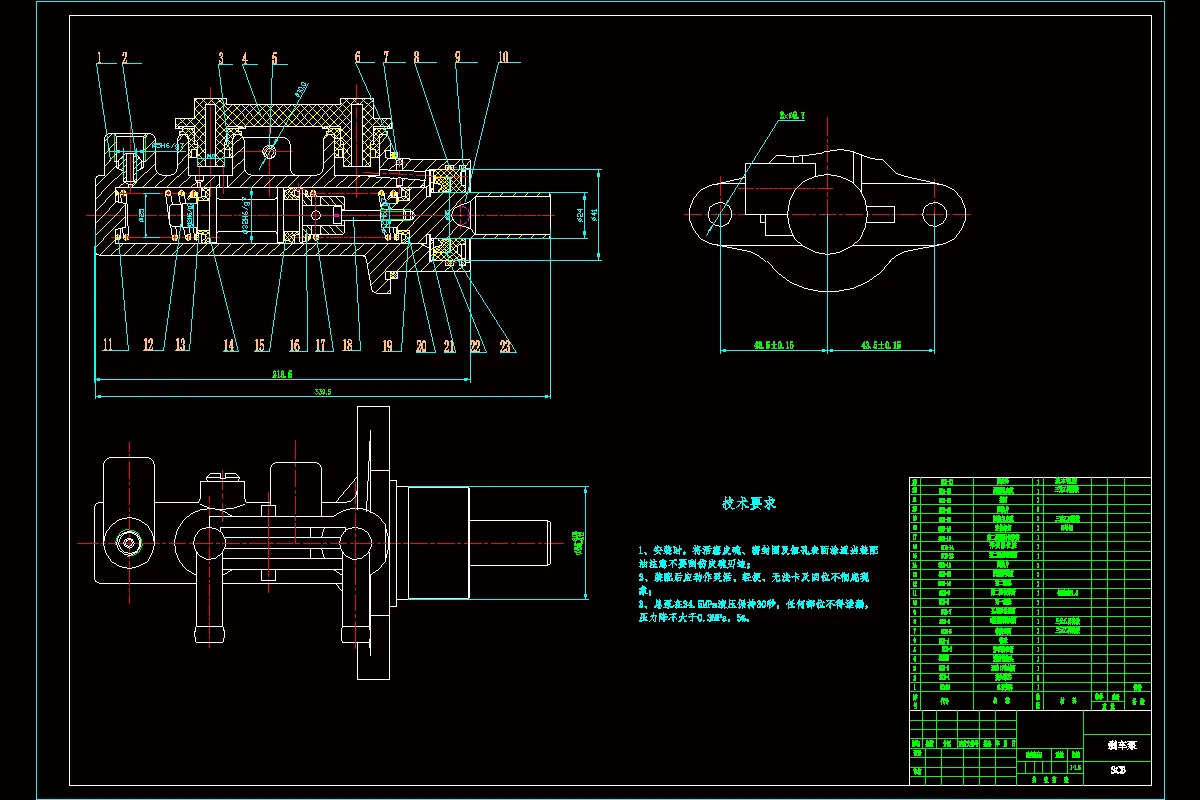The width and height of the screenshot is (1200, 800).
Task: Click part callout number 4
Action: tap(244, 58)
